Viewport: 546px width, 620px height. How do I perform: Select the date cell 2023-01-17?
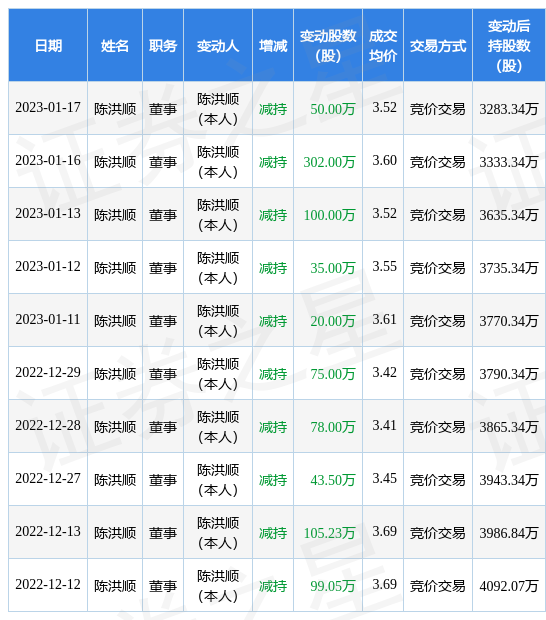(48, 108)
